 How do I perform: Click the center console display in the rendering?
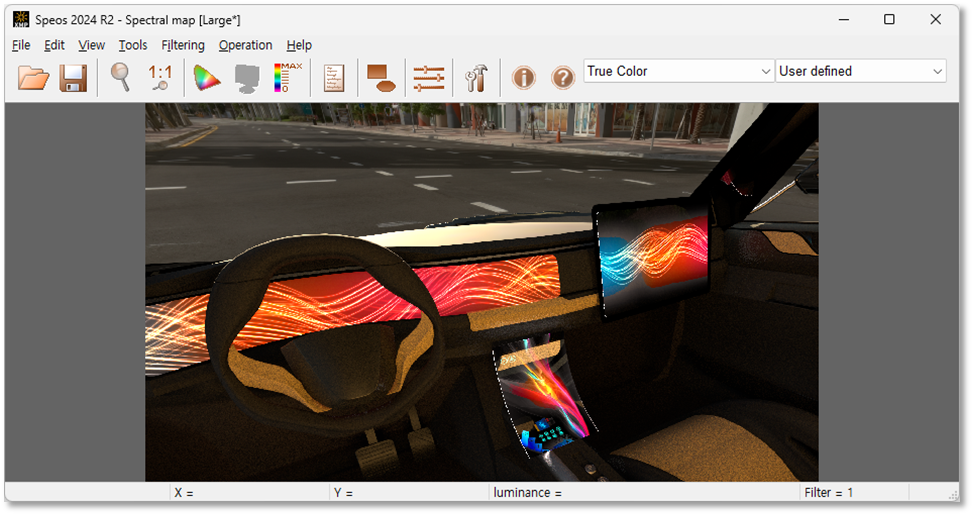click(545, 397)
